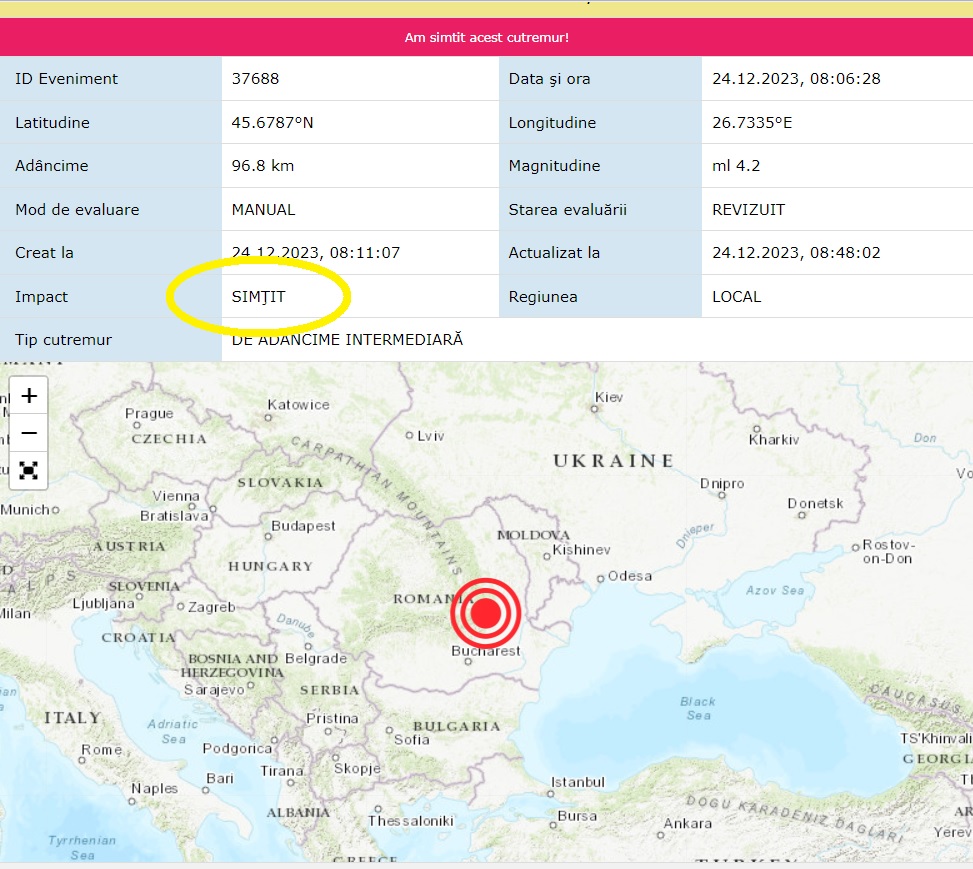Select the latitude value 45.6787°N
This screenshot has height=869, width=973.
tap(272, 123)
